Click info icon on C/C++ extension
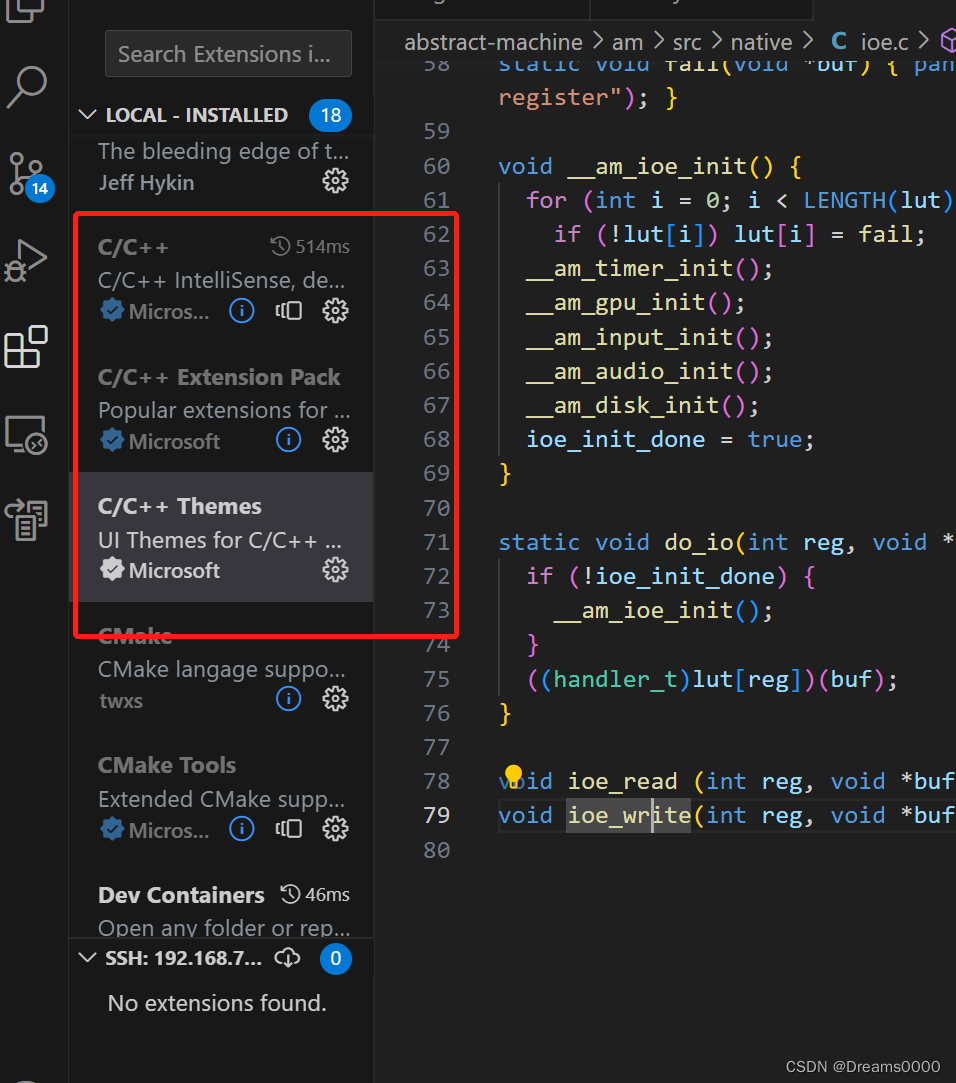Viewport: 956px width, 1083px height. click(x=242, y=311)
